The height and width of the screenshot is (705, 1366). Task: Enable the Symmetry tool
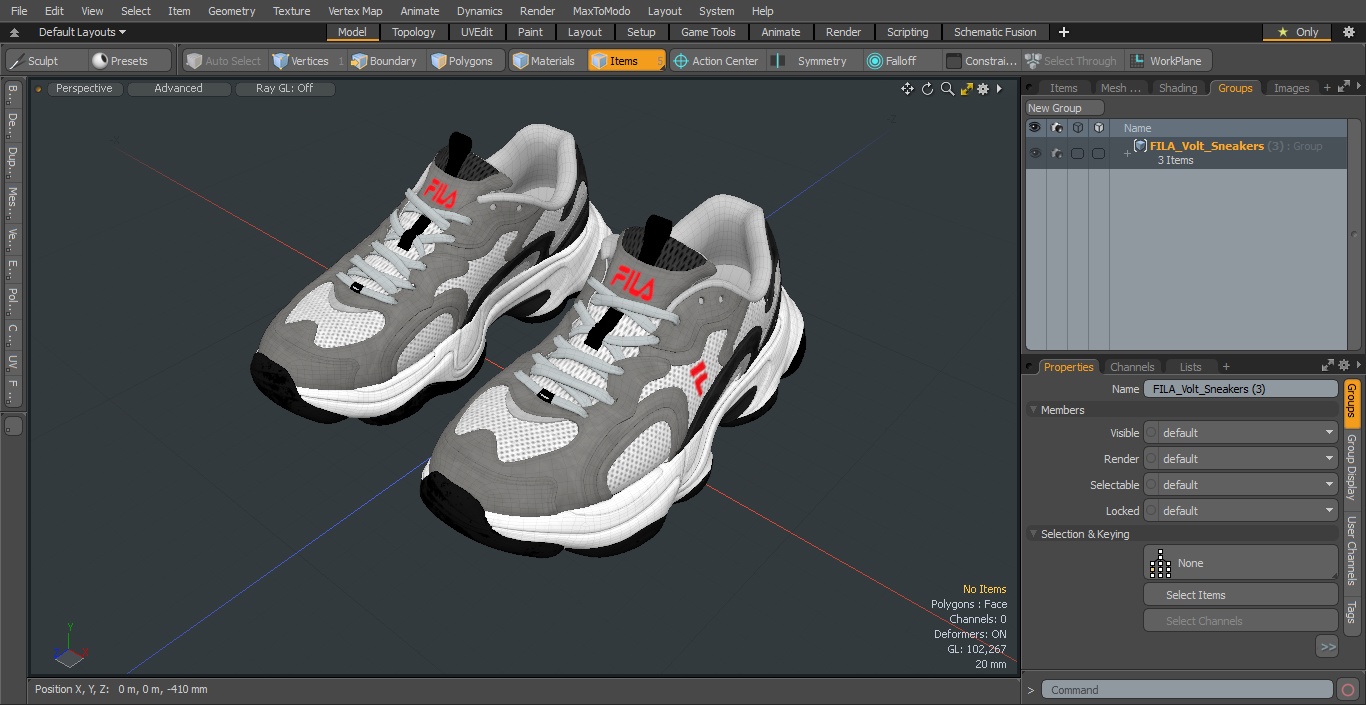(x=811, y=61)
